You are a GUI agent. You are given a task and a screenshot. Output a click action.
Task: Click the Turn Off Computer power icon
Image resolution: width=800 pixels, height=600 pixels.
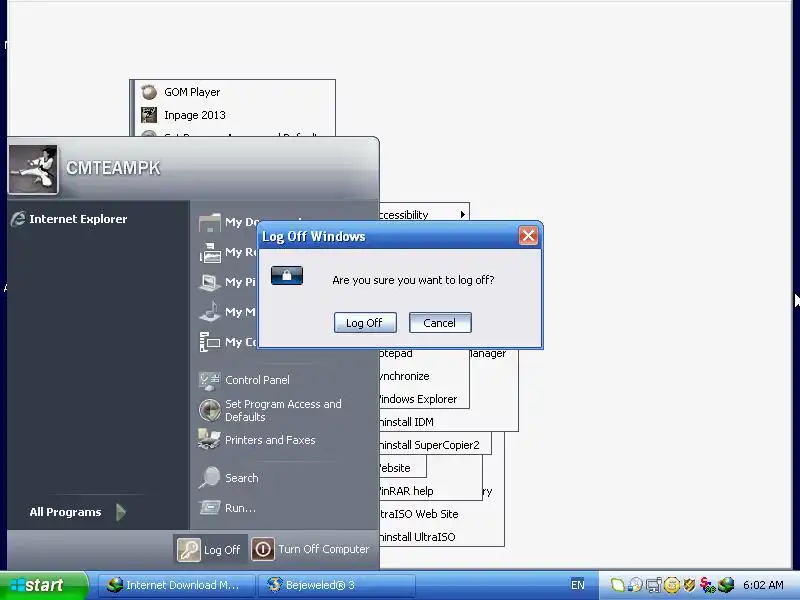tap(263, 549)
